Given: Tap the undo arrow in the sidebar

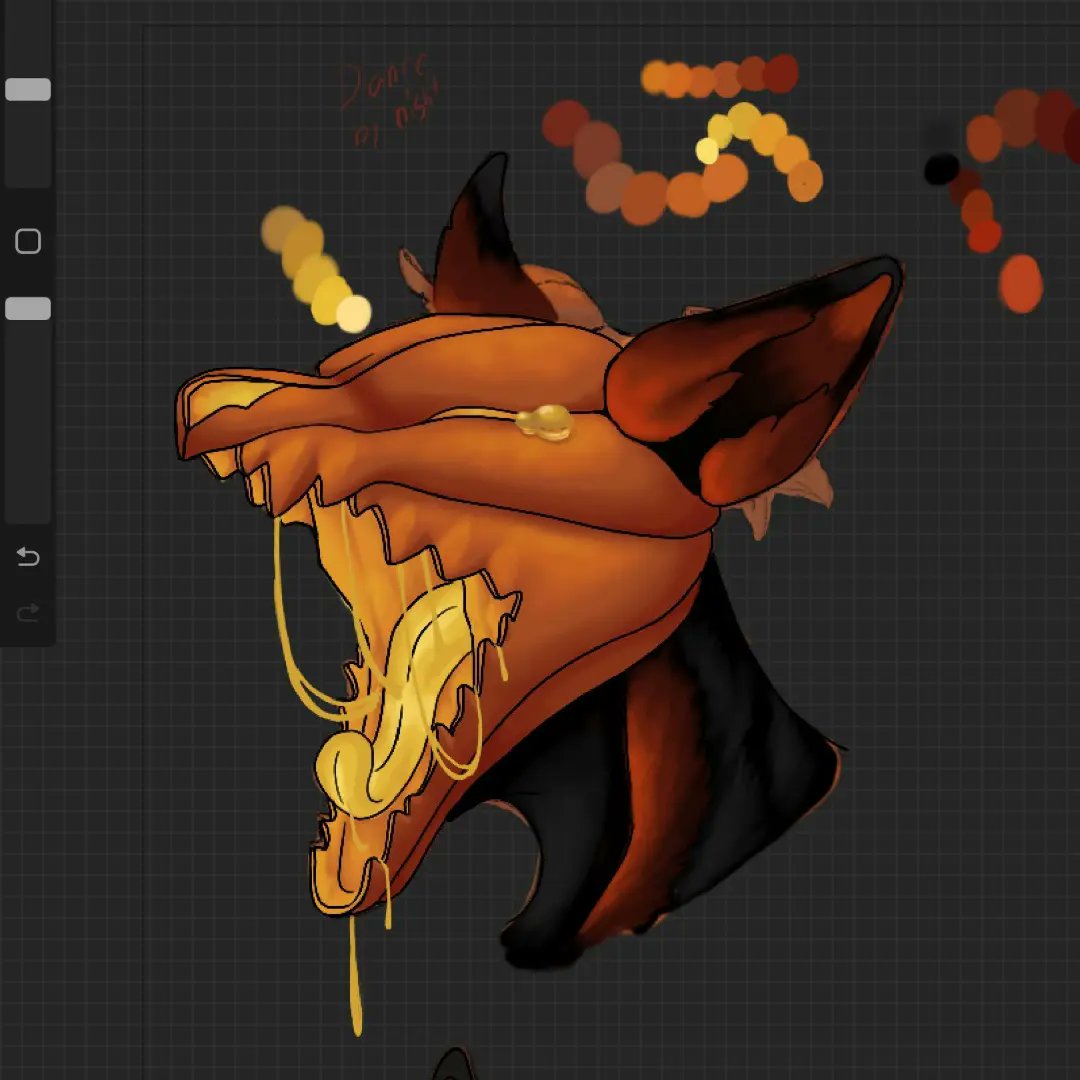Looking at the screenshot, I should point(28,556).
